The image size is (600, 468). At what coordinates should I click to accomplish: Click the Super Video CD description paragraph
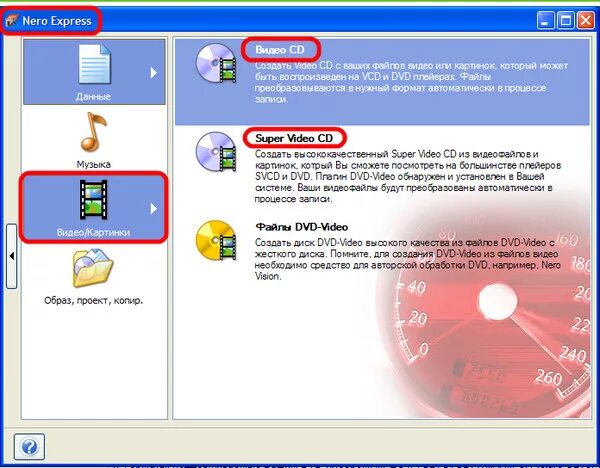(408, 176)
